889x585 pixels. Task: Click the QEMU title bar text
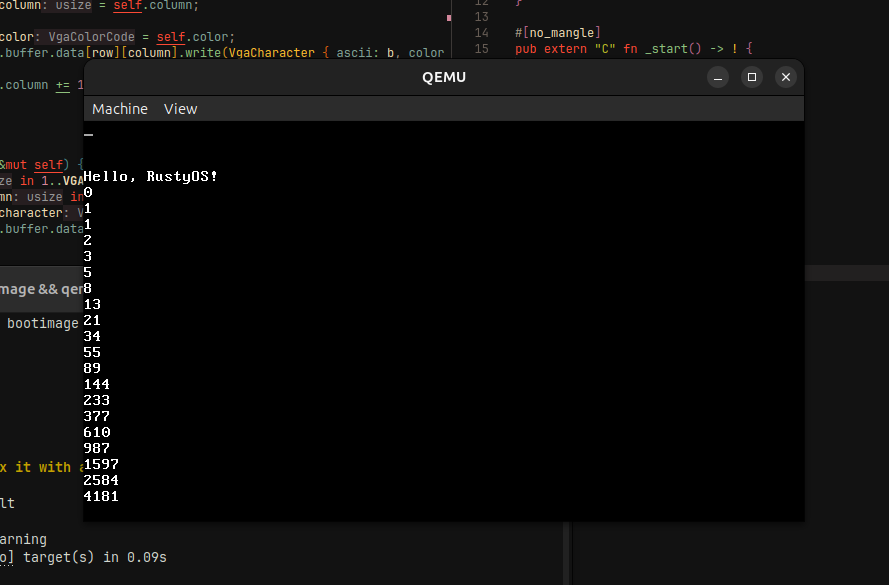pos(444,77)
